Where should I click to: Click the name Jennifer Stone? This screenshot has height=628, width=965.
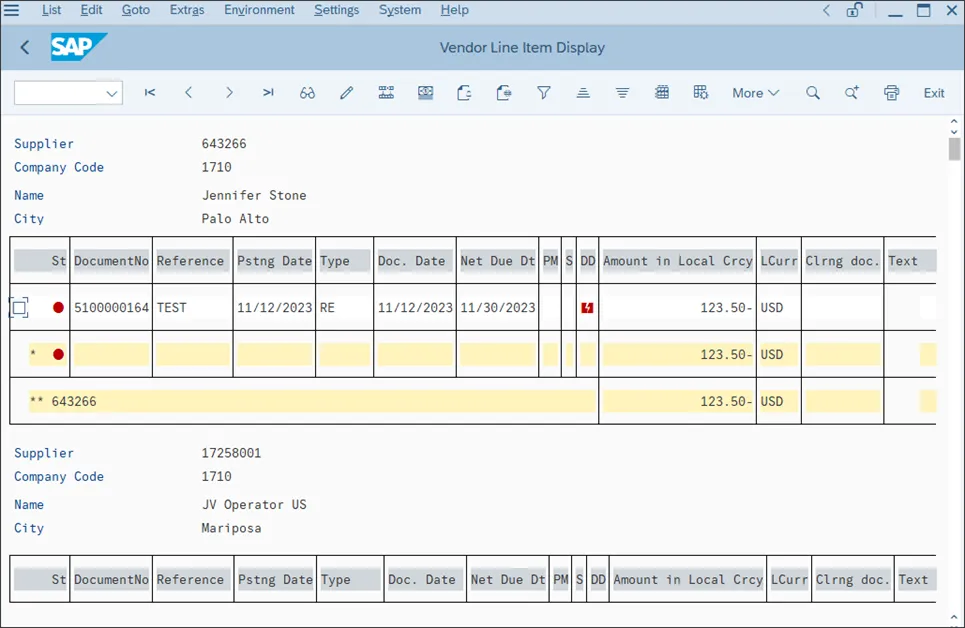coord(254,195)
